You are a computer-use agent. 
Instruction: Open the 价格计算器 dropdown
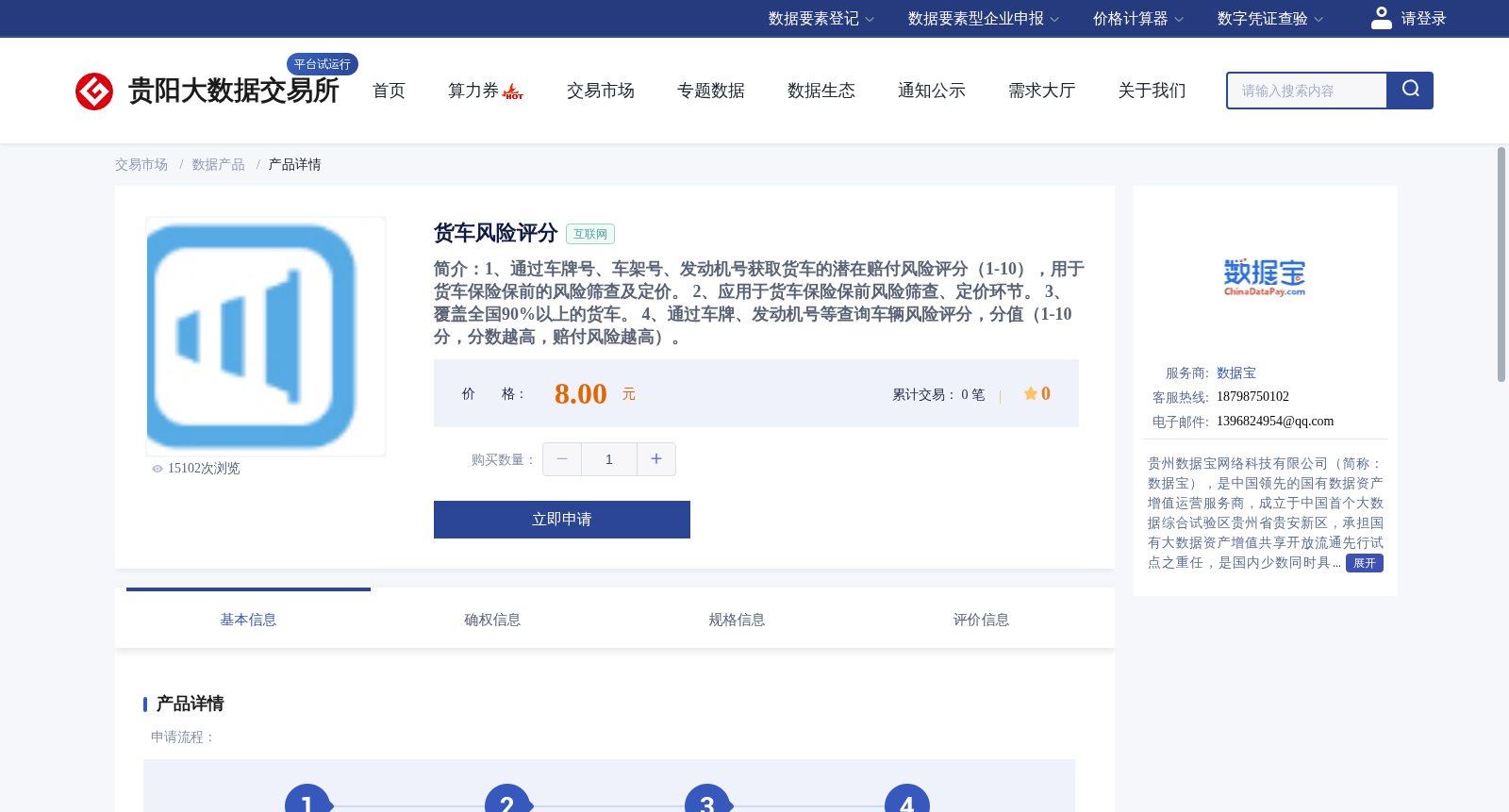(x=1138, y=19)
